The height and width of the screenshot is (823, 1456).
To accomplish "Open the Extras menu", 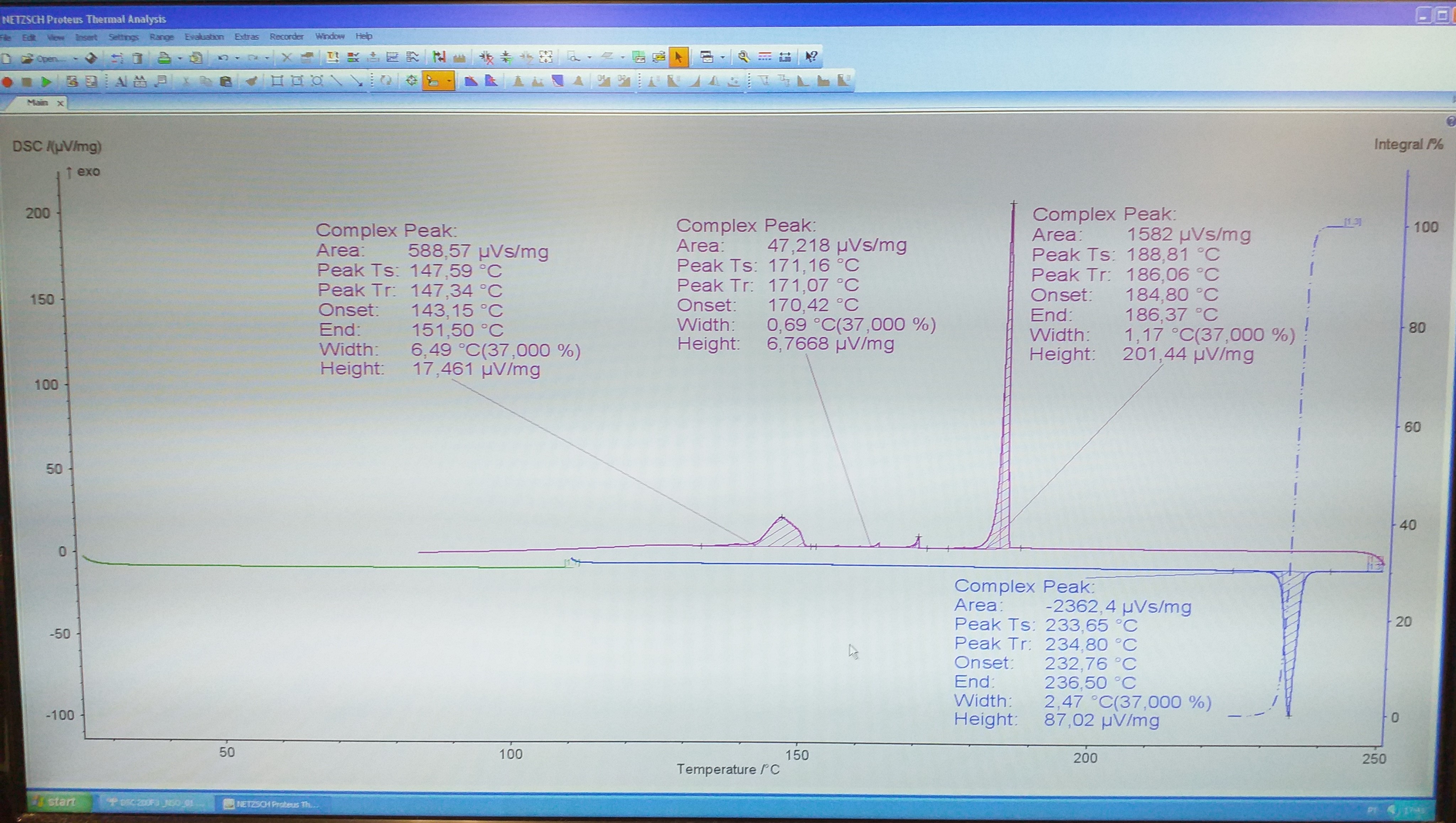I will 246,37.
